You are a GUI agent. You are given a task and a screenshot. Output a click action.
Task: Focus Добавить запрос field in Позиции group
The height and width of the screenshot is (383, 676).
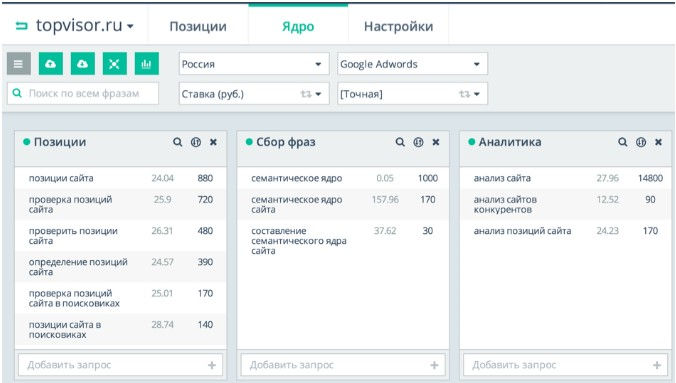tap(120, 365)
